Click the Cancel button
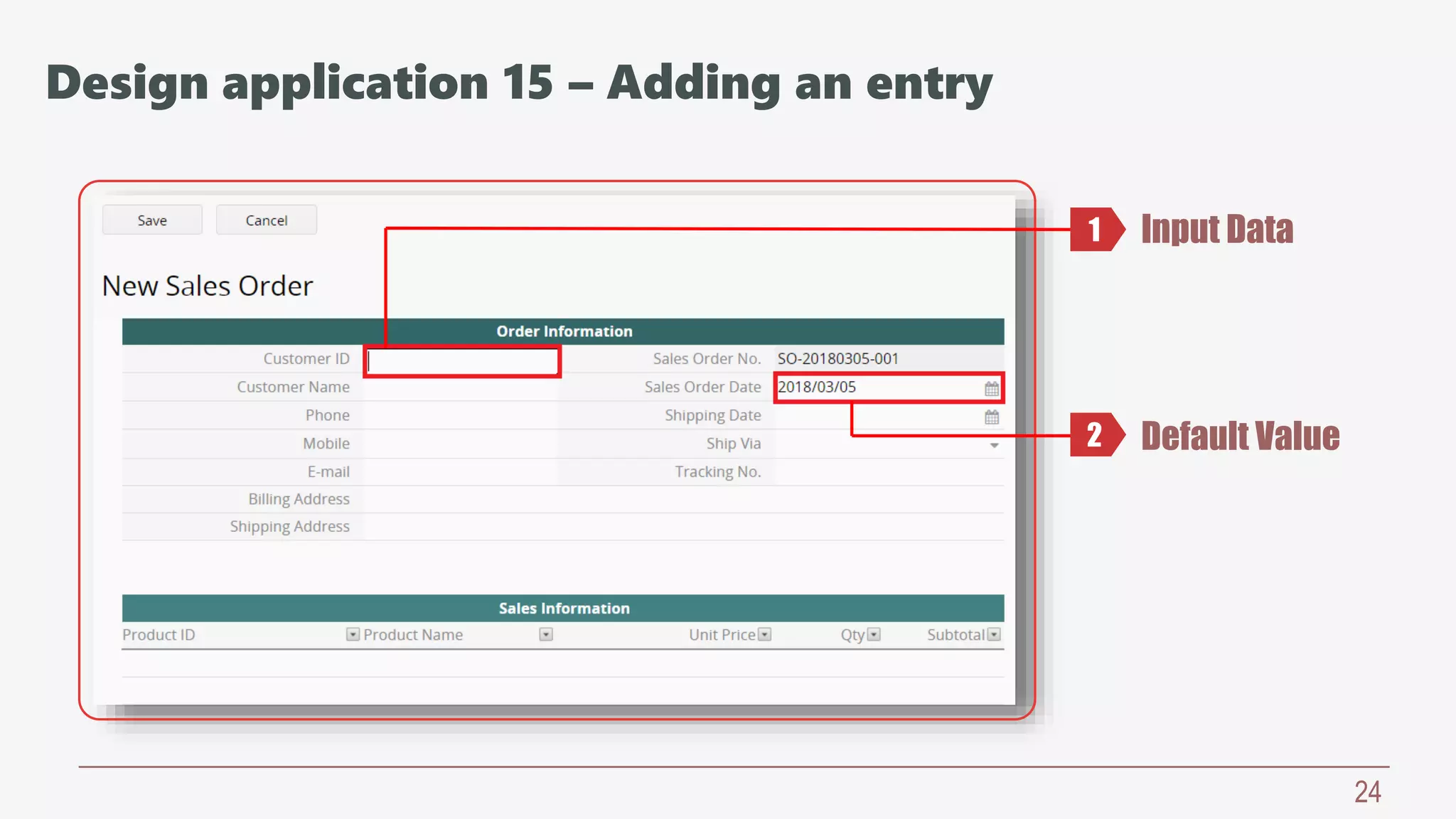1456x819 pixels. [x=267, y=220]
